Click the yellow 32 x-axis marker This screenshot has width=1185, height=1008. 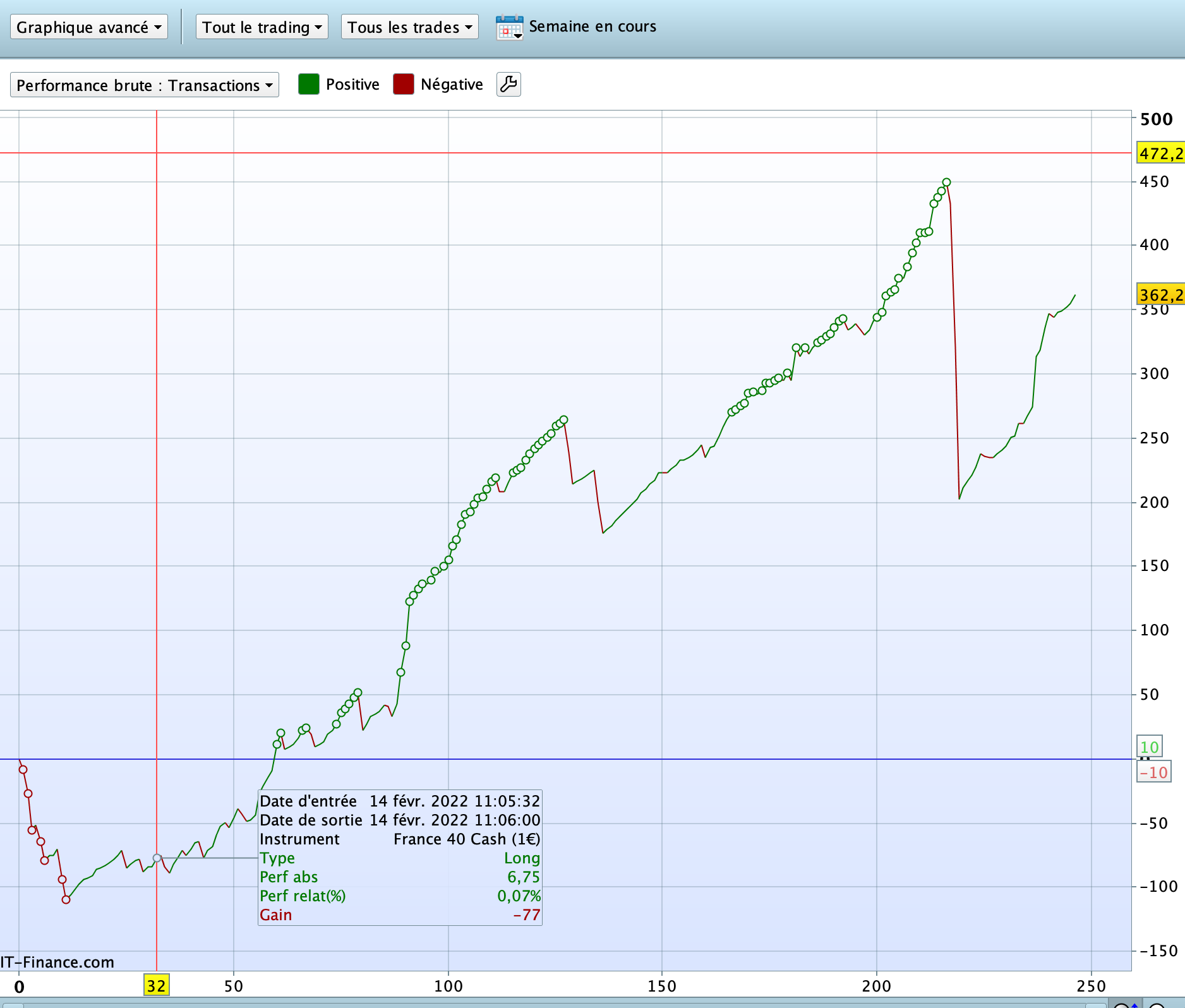[156, 986]
